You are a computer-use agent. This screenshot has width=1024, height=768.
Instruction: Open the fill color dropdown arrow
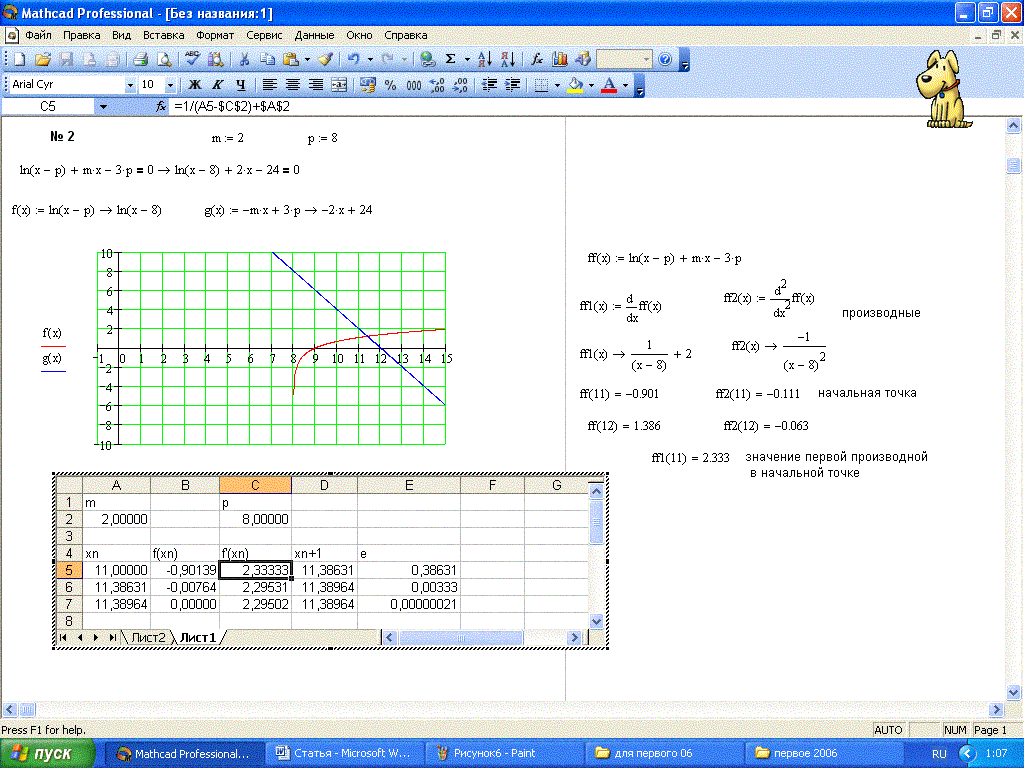(591, 85)
